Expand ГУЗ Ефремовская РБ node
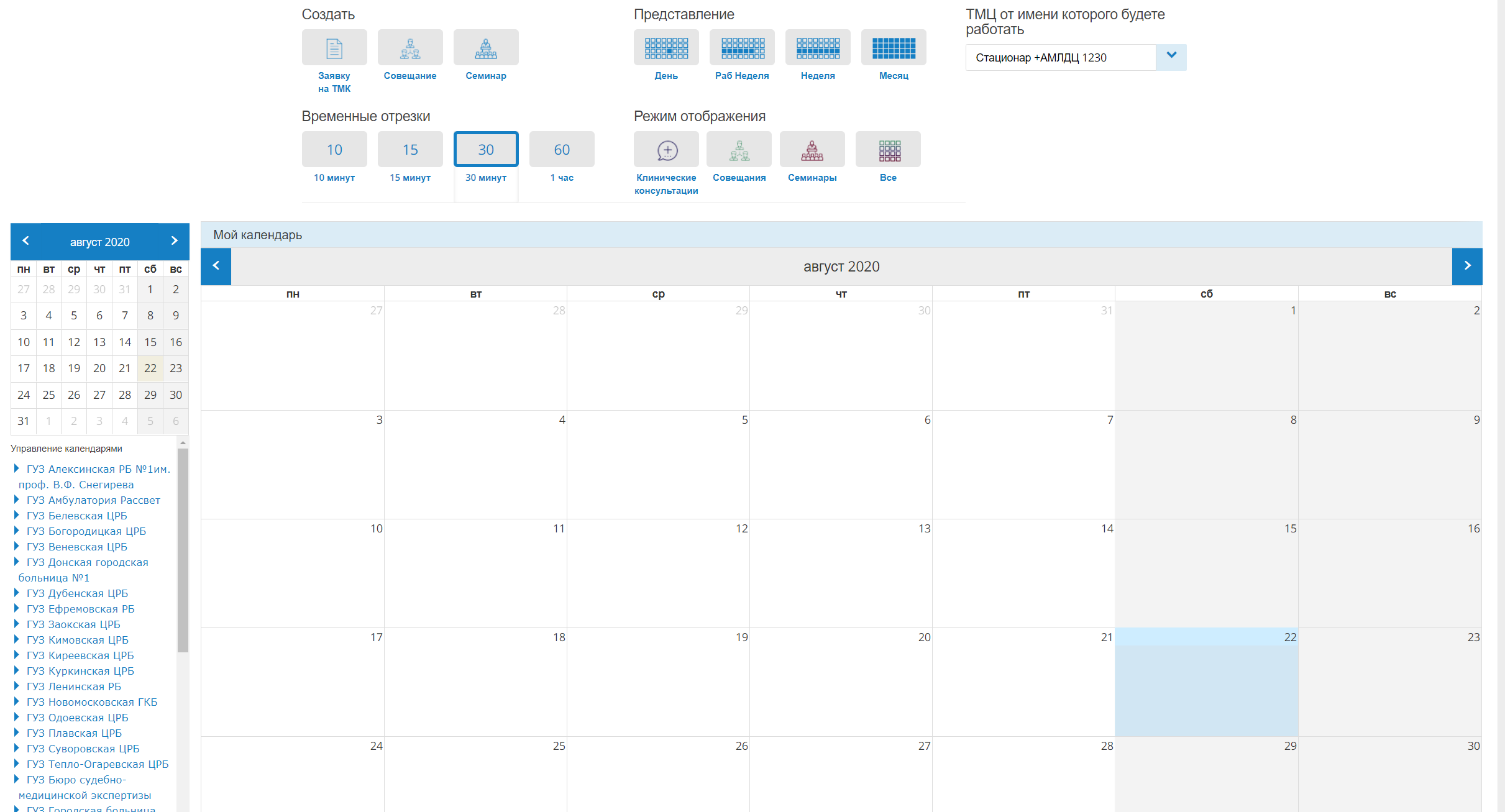Screen dimensions: 1505x812 tap(17, 608)
